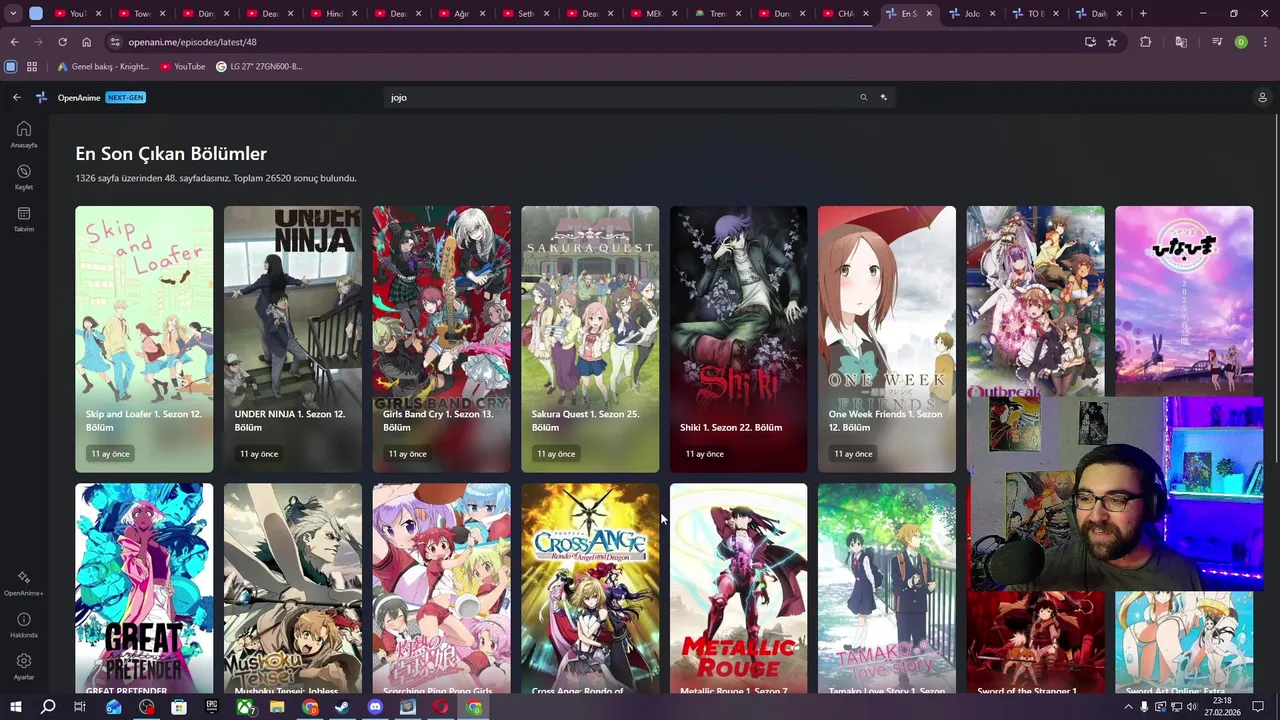Open Steam from the taskbar

[x=342, y=707]
